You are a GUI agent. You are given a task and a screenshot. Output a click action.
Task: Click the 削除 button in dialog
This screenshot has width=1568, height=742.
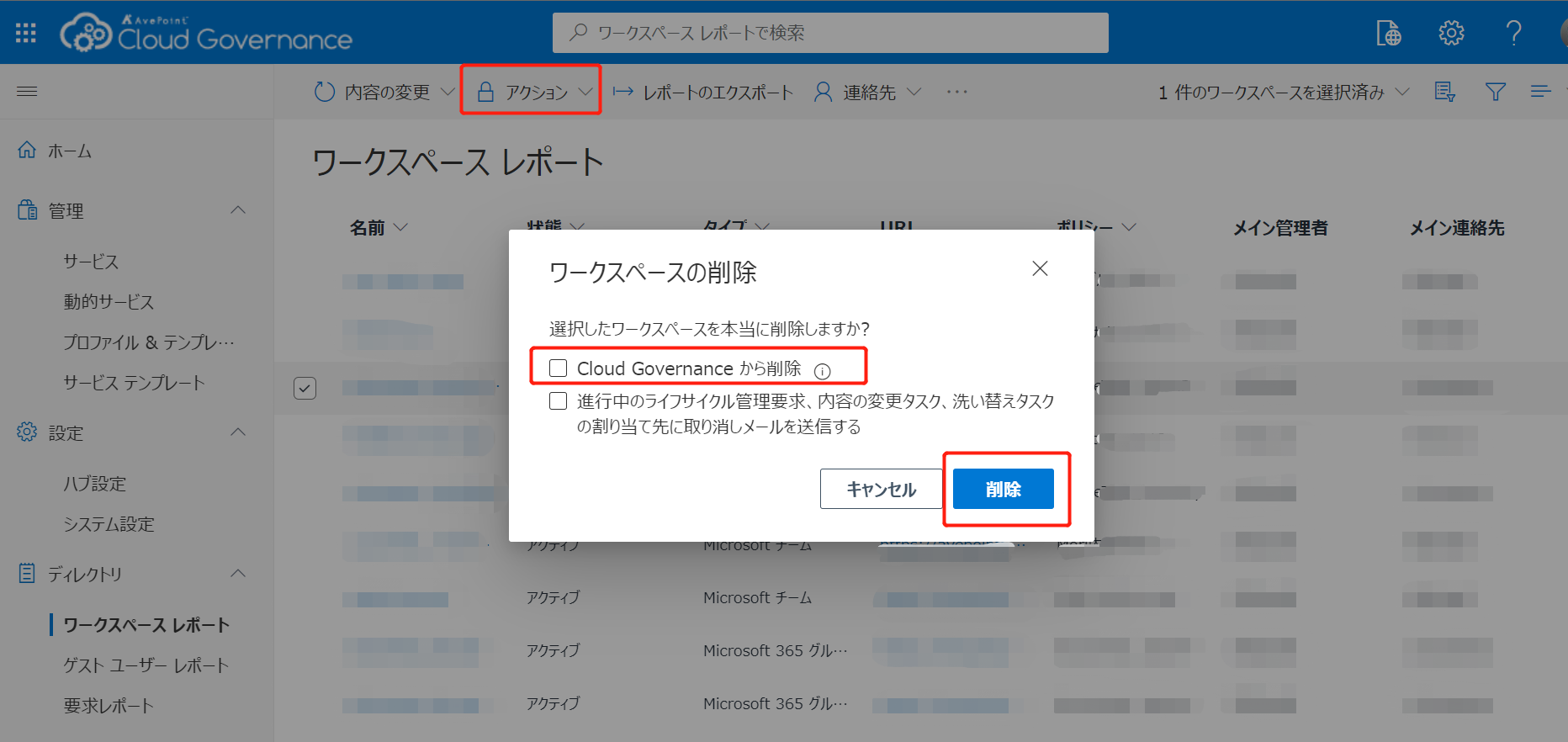(x=1004, y=489)
